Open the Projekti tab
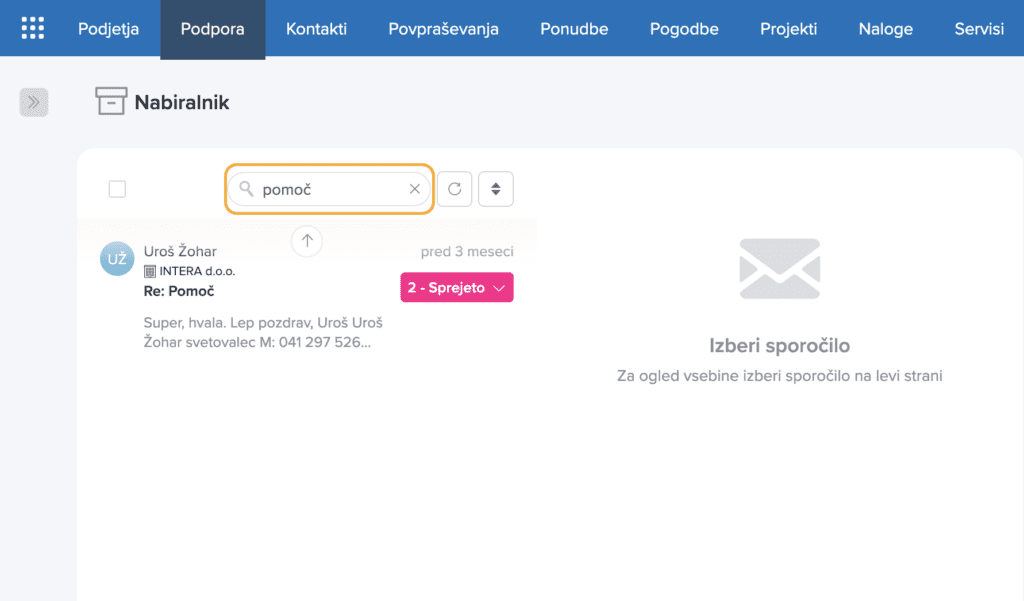1024x601 pixels. (788, 29)
